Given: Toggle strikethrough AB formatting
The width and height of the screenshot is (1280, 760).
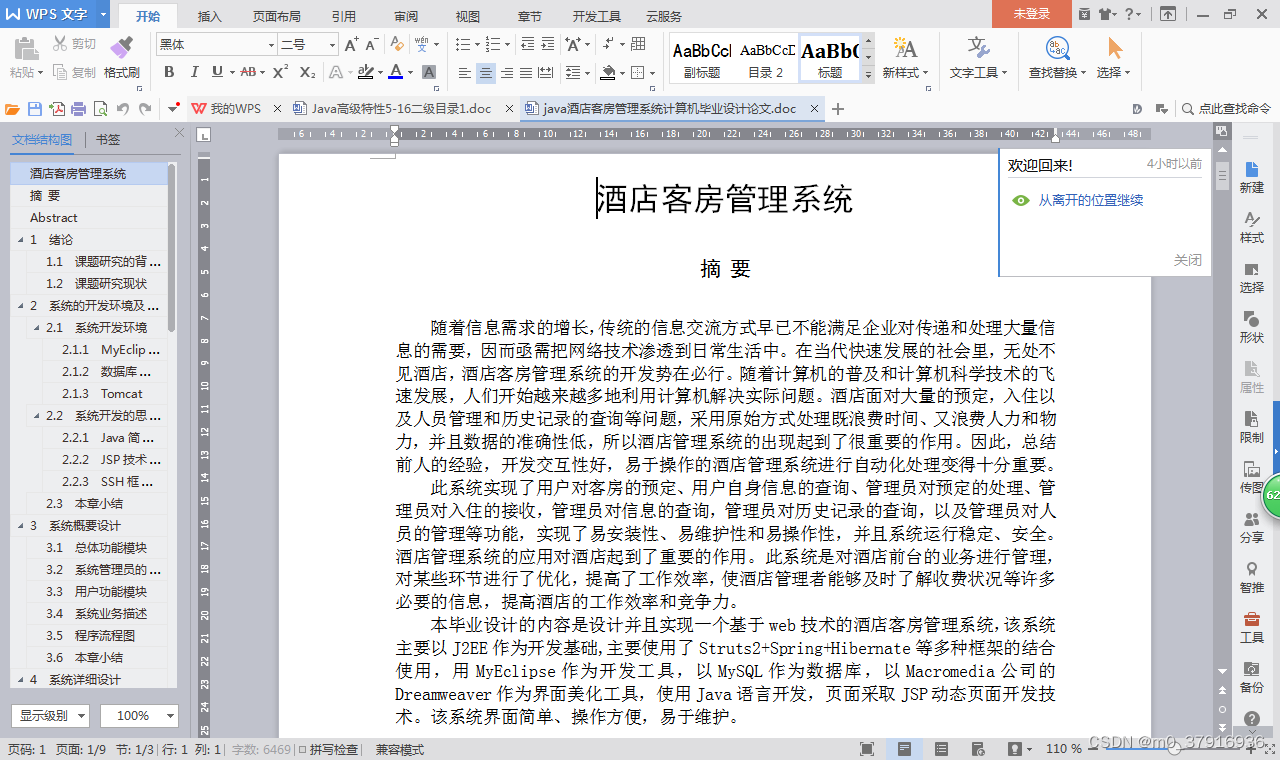Looking at the screenshot, I should pos(248,72).
